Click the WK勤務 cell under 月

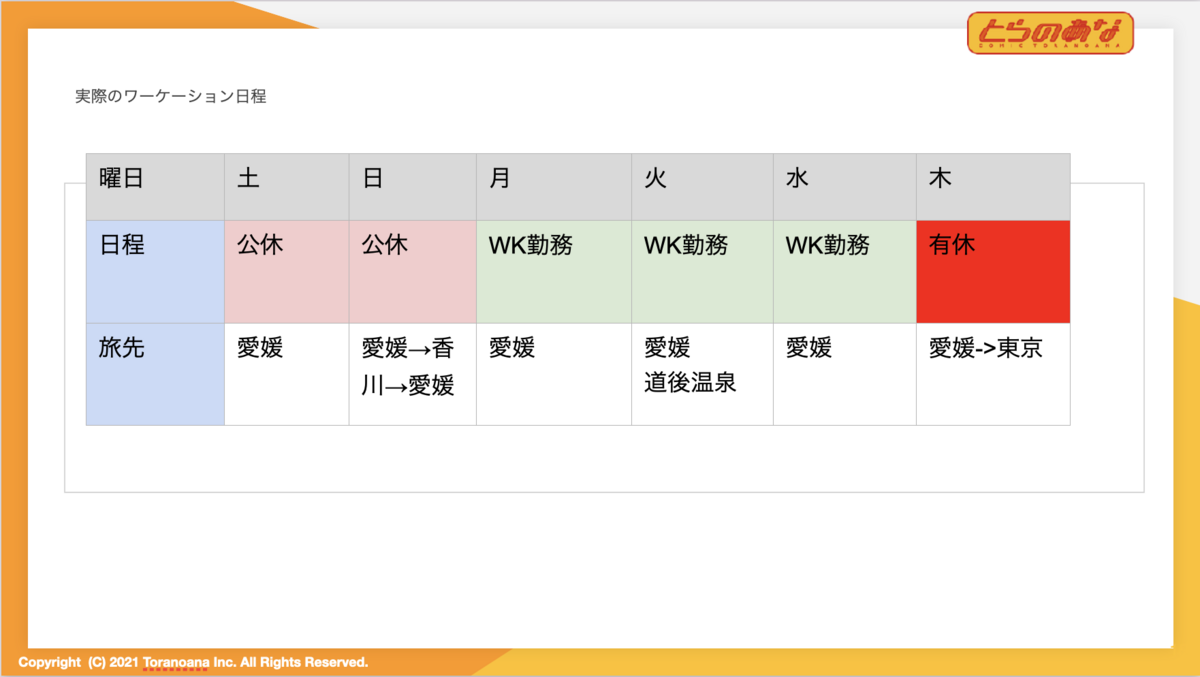click(x=554, y=272)
